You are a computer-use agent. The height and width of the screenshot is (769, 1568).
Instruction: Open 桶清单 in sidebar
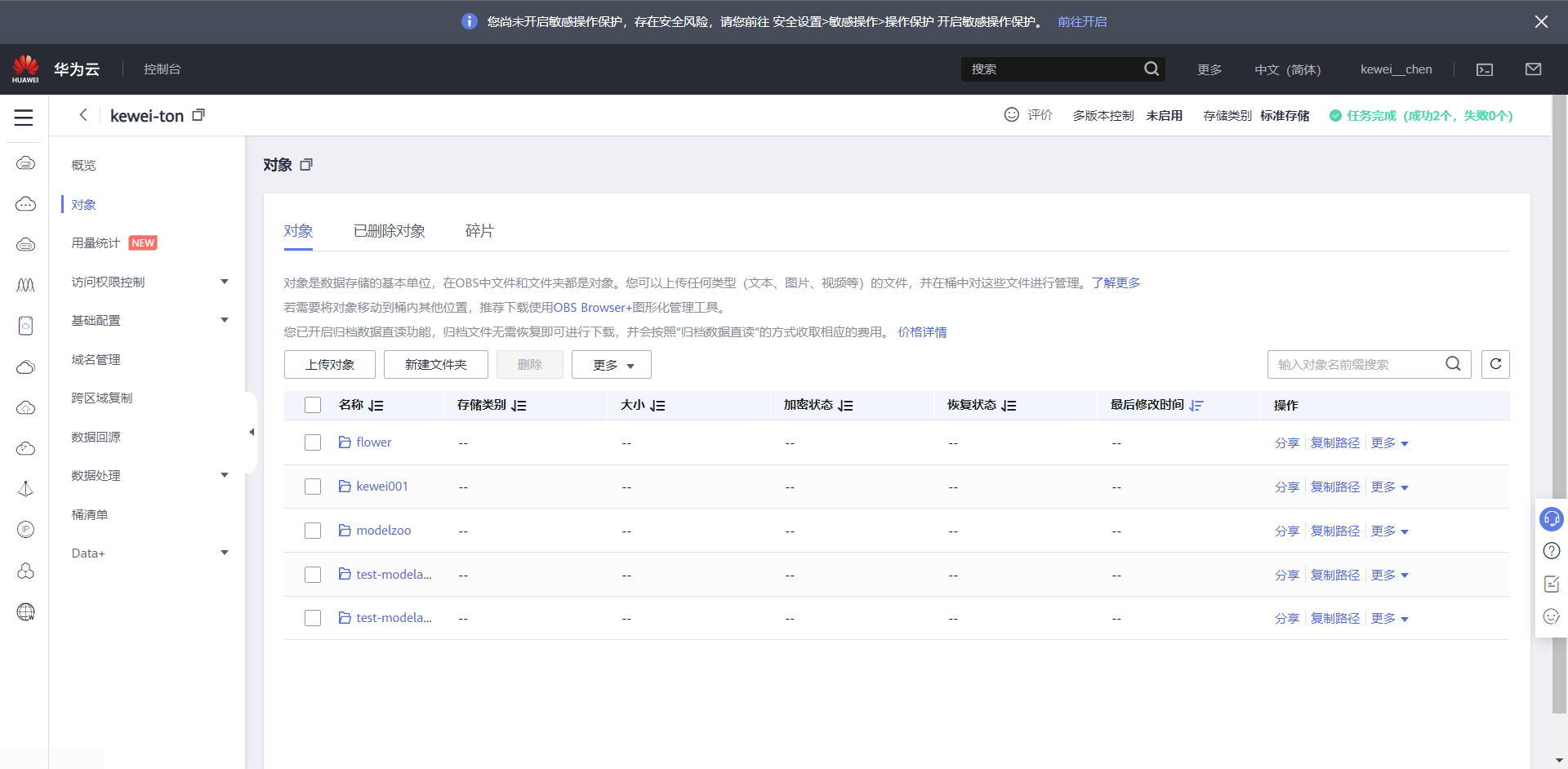(x=90, y=514)
